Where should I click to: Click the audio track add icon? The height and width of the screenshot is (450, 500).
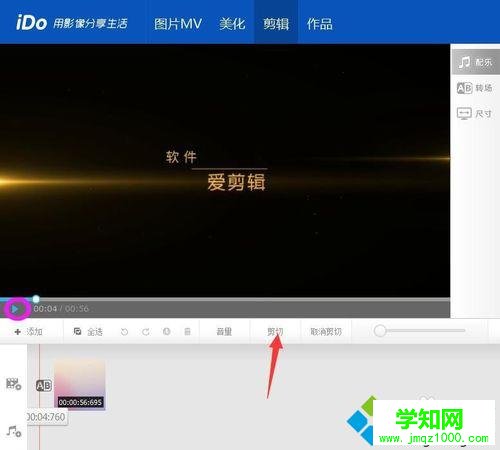[x=14, y=431]
